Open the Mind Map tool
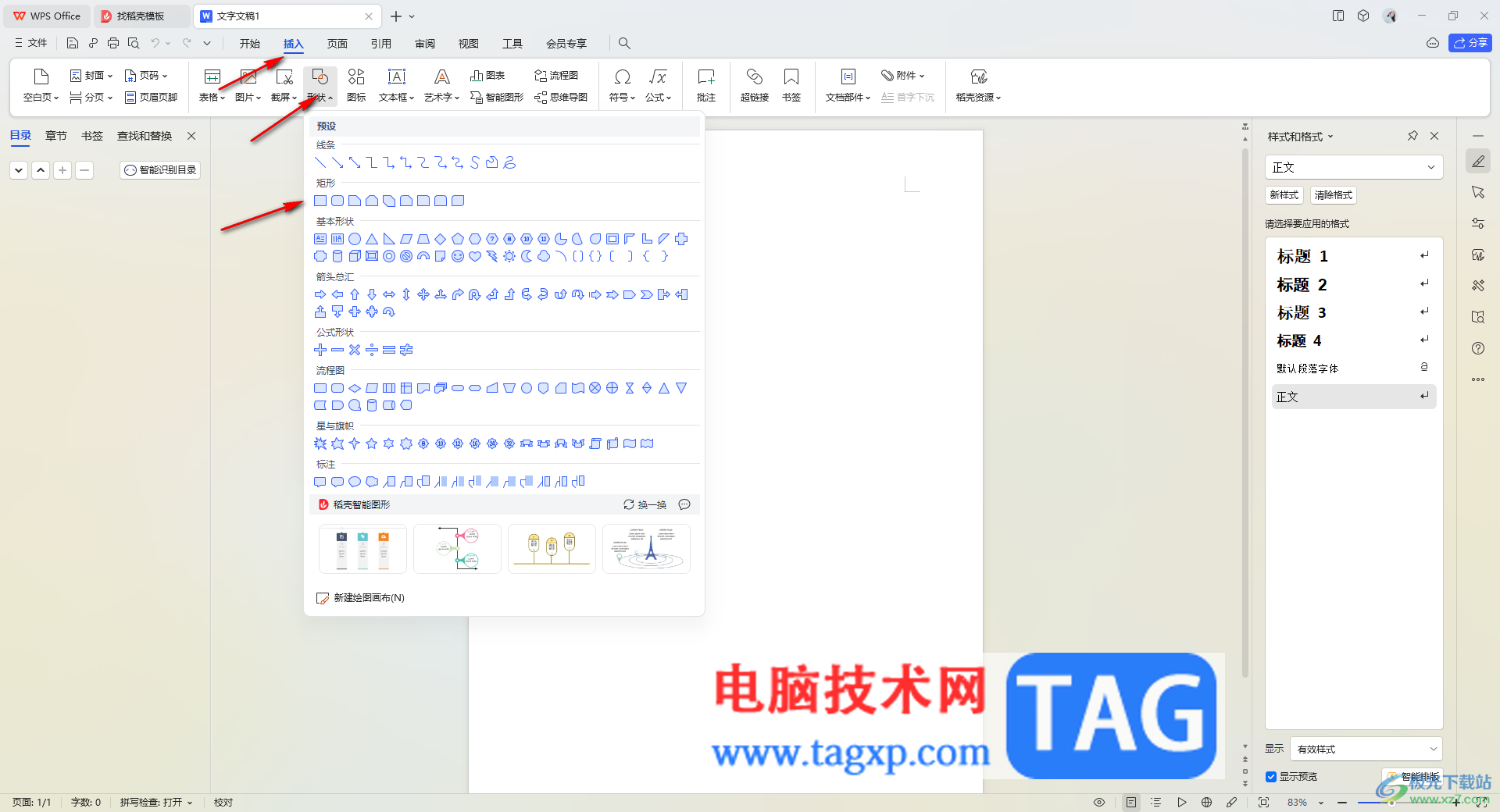 (x=561, y=98)
